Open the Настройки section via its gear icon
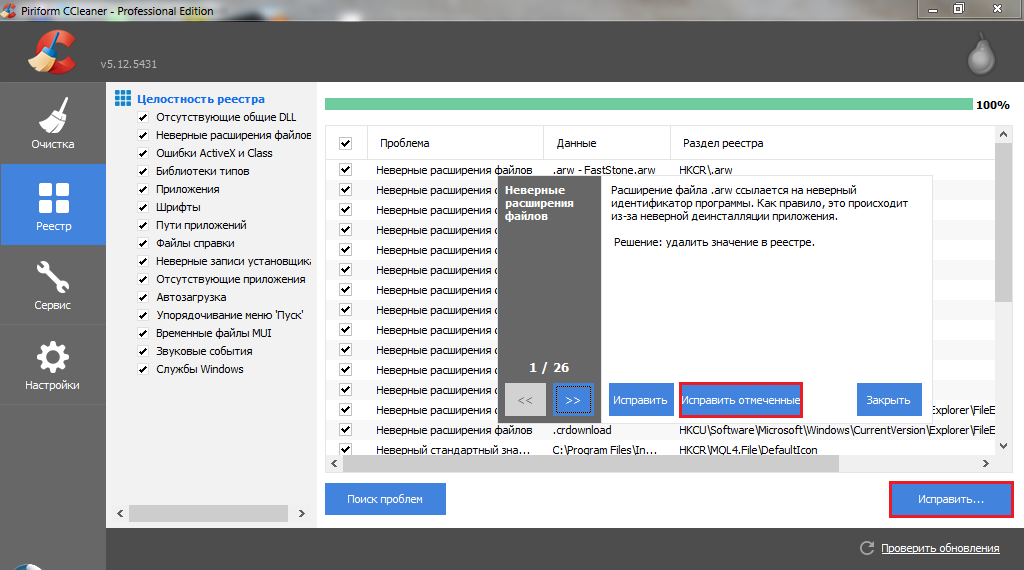Viewport: 1024px width, 570px height. [x=53, y=357]
